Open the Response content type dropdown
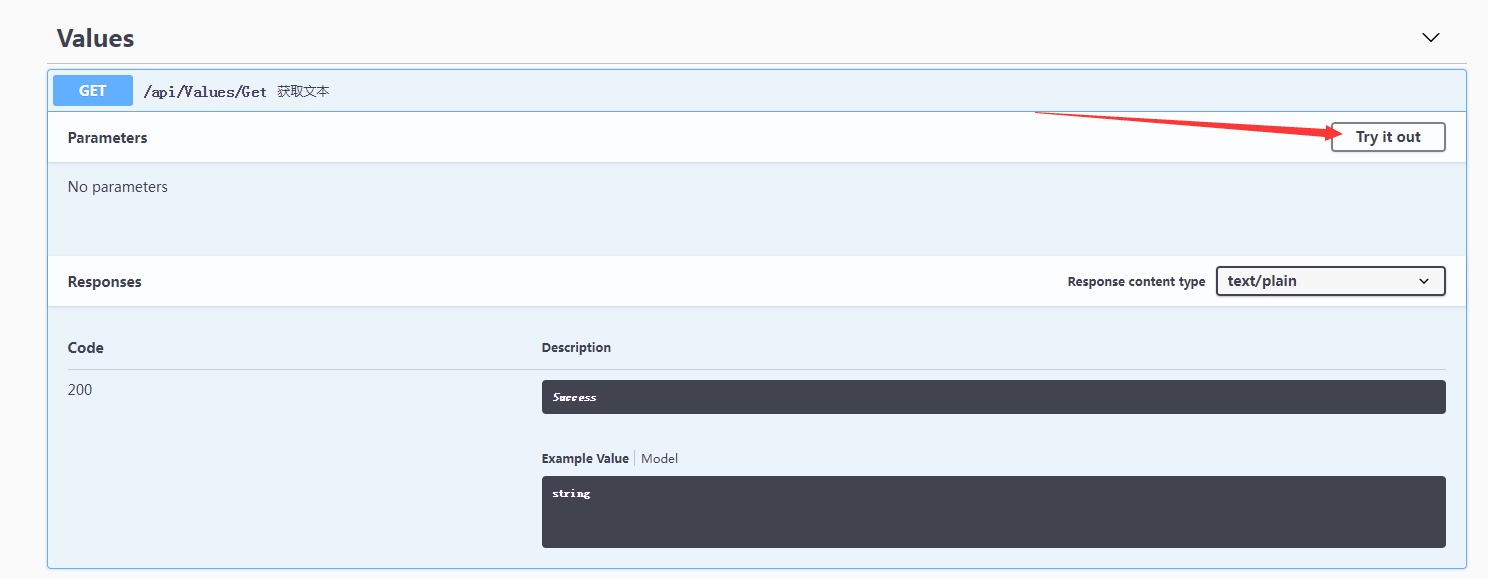Screen dimensions: 1488x579 pos(1330,281)
